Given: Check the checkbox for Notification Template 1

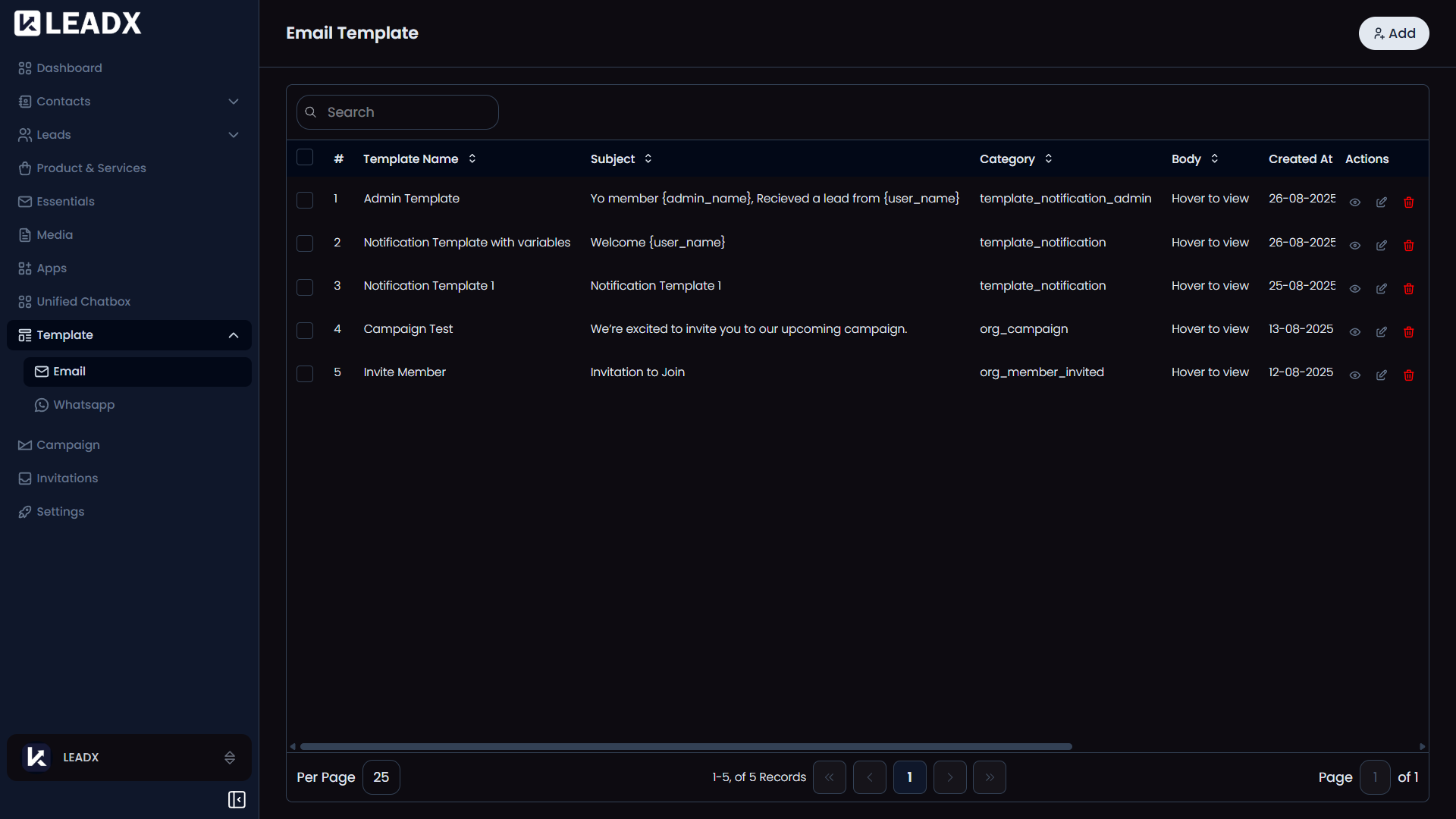Looking at the screenshot, I should [305, 287].
